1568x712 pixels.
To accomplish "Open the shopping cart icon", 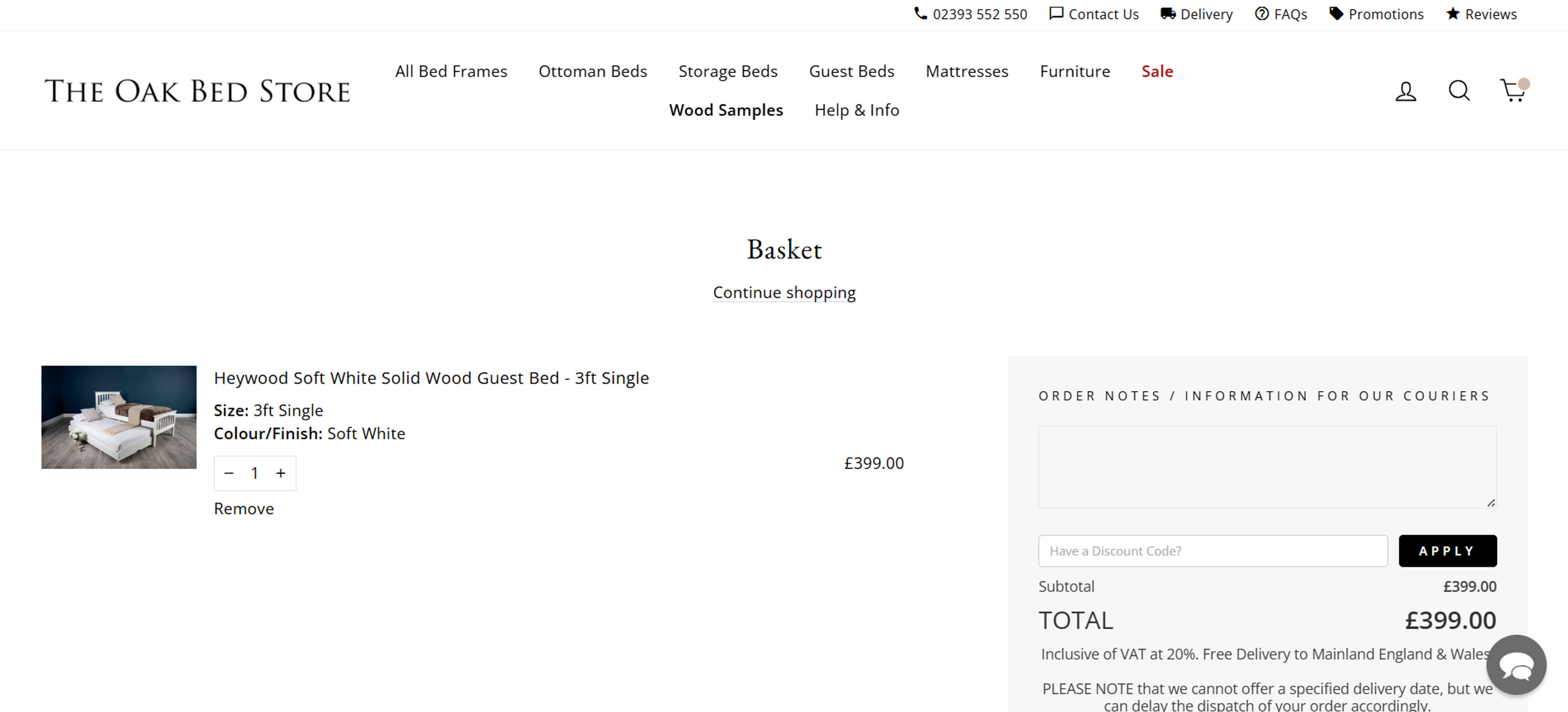I will click(1513, 90).
